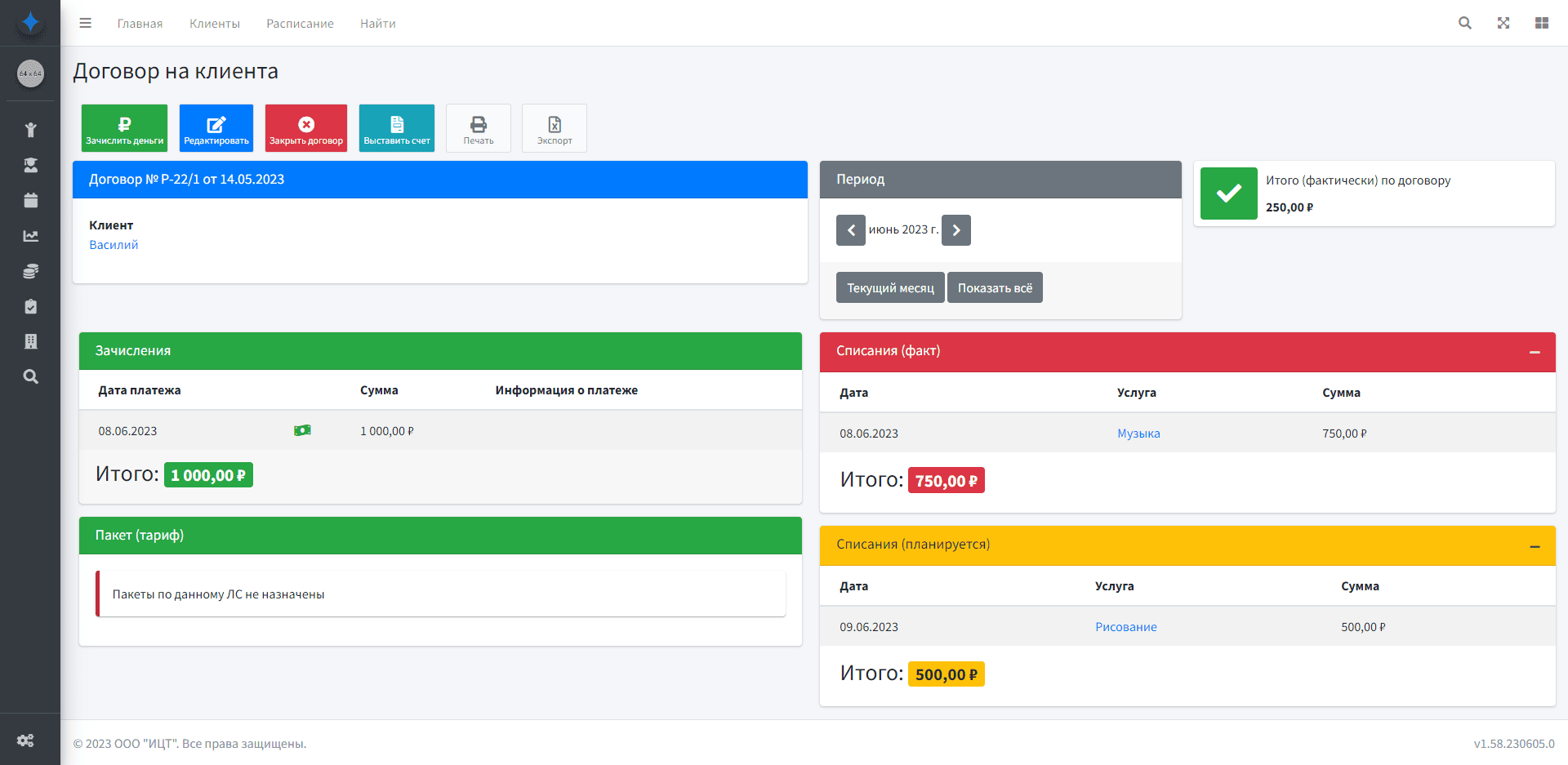
Task: Click the Показать всё period button
Action: click(x=994, y=288)
